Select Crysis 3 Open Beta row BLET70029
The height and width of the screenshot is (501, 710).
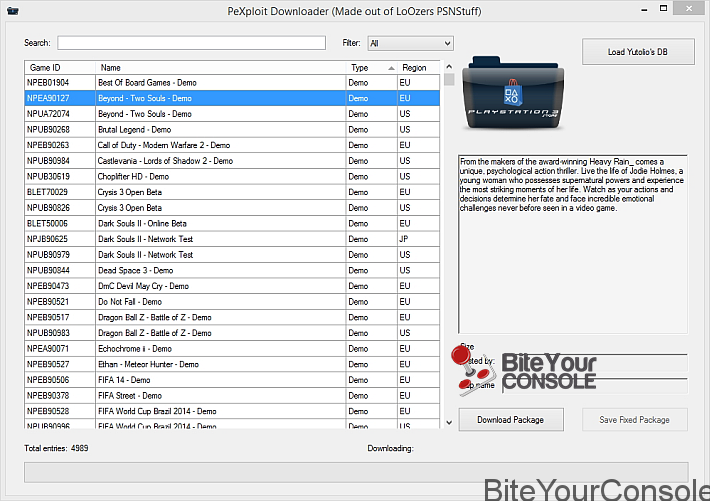[x=232, y=192]
